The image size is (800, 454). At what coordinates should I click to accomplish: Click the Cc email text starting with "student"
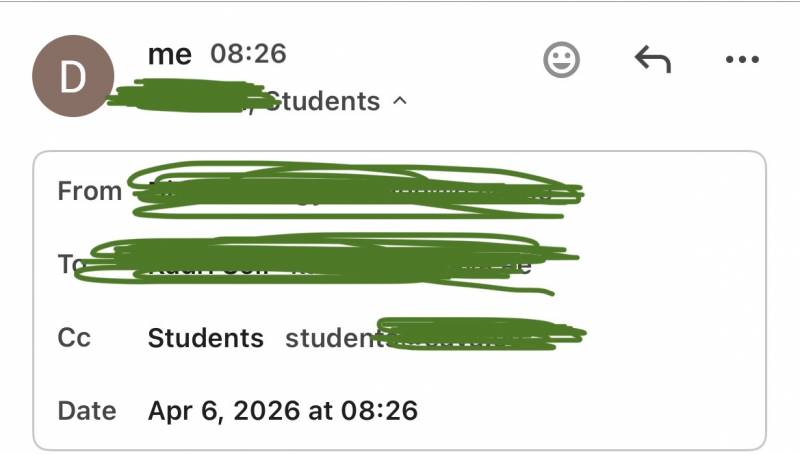click(x=330, y=338)
